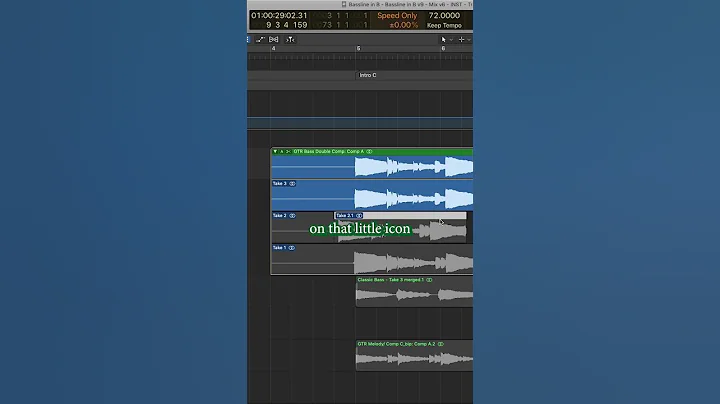Click the ±0.00% varispeed value
The image size is (720, 404).
[404, 25]
